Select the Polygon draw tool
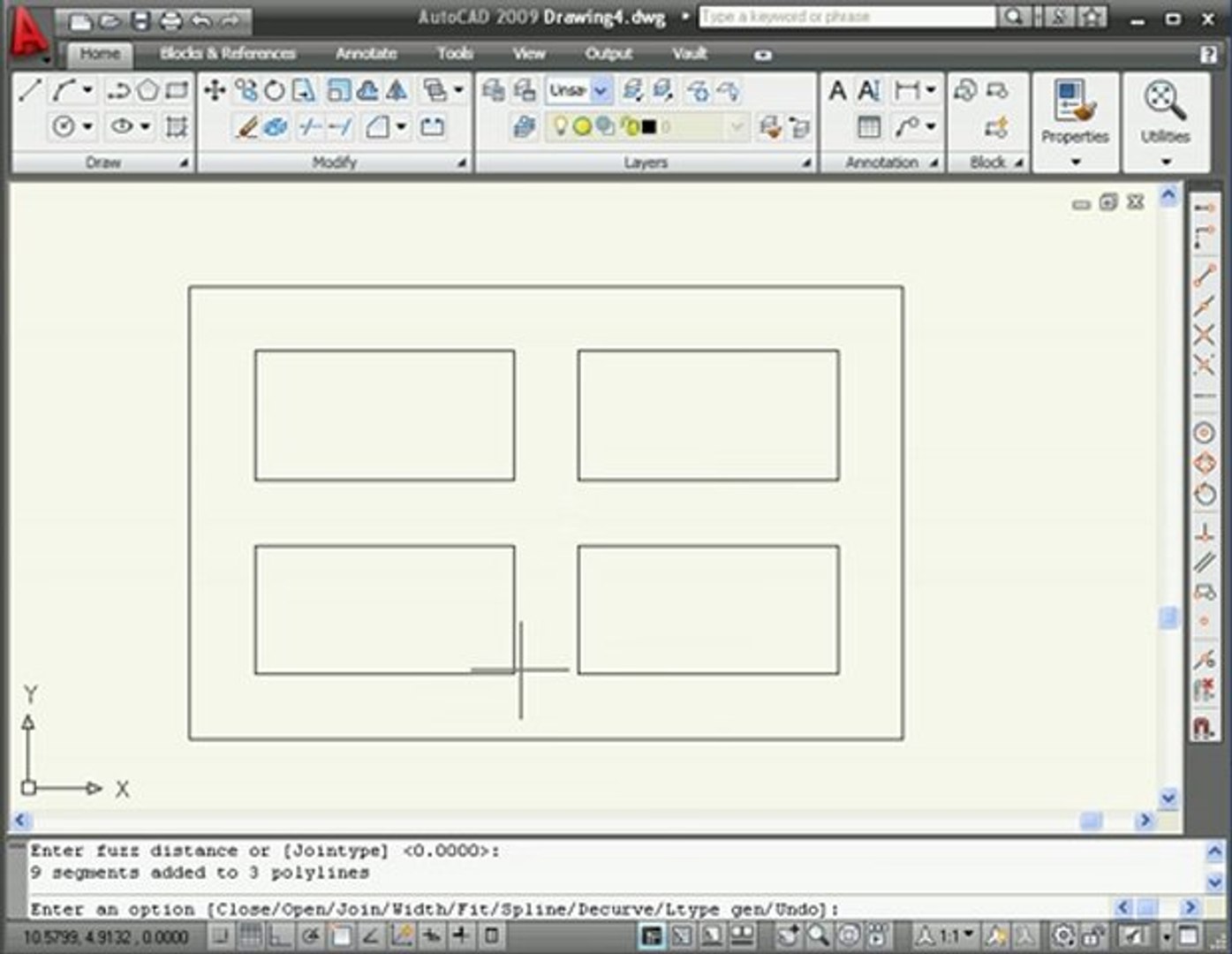 (x=148, y=90)
